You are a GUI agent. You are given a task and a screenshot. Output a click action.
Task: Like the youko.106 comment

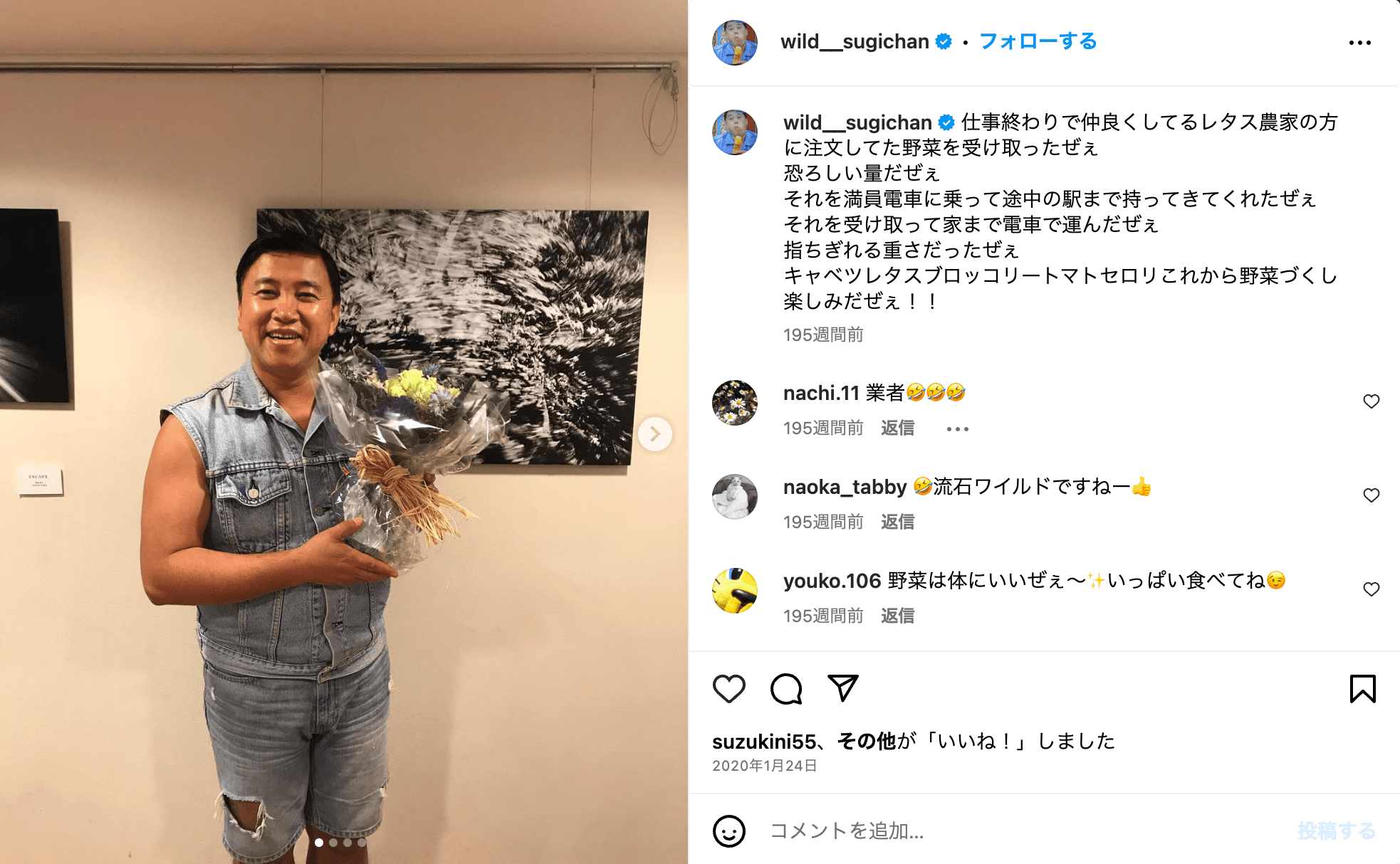click(1371, 589)
